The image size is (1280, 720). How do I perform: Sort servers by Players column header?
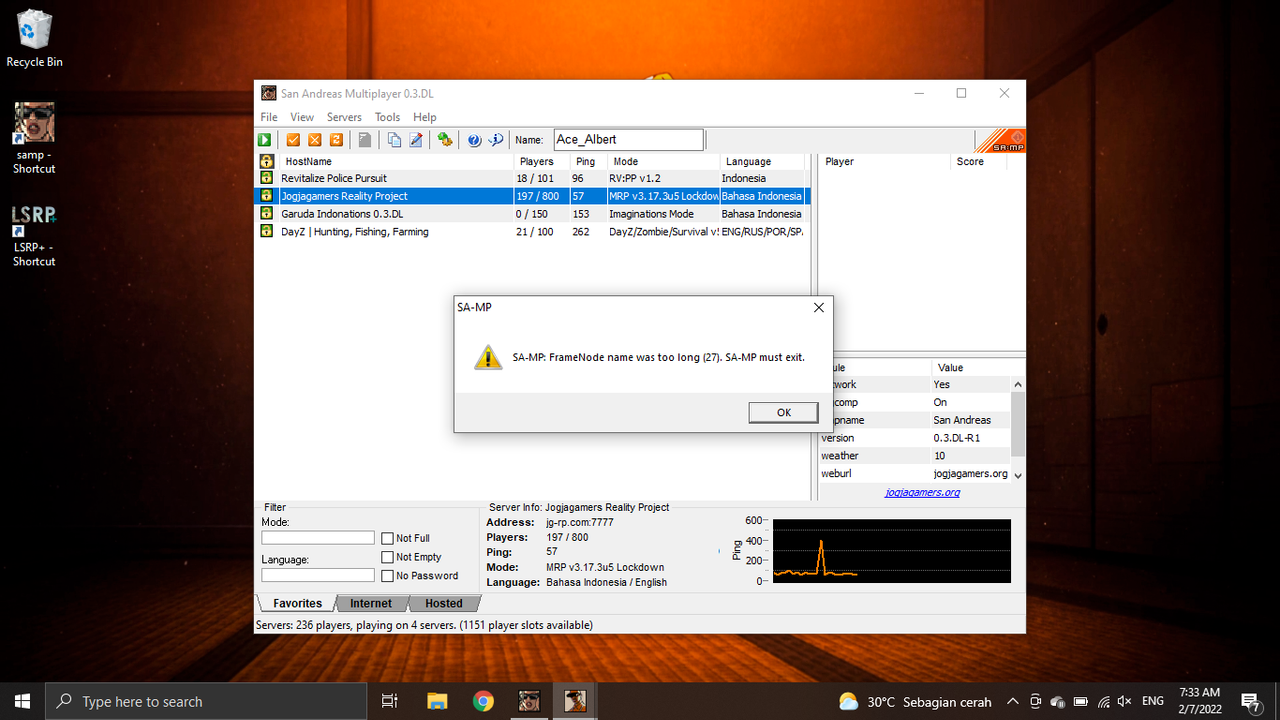pos(542,161)
